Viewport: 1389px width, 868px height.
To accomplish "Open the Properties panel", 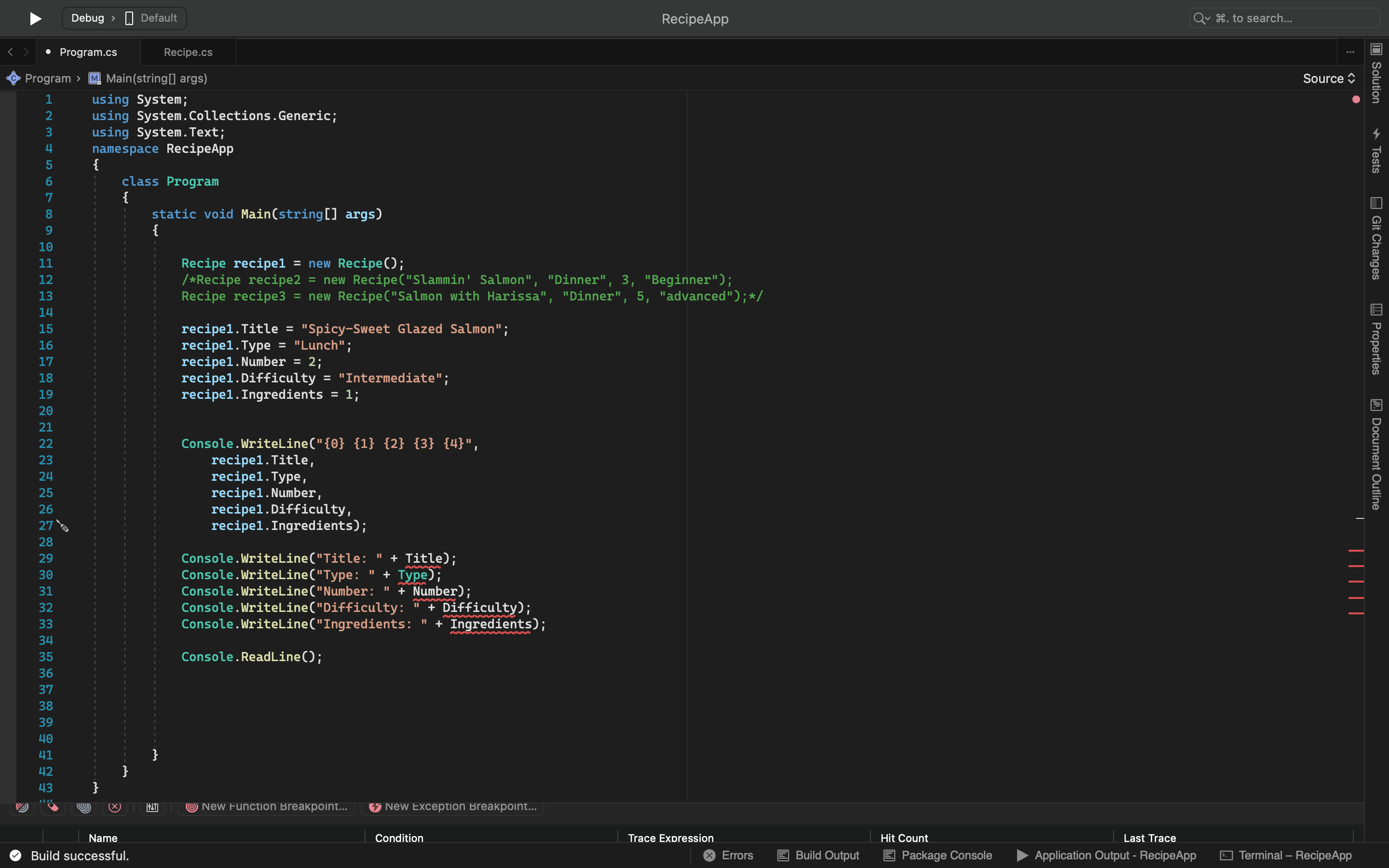I will (1376, 344).
